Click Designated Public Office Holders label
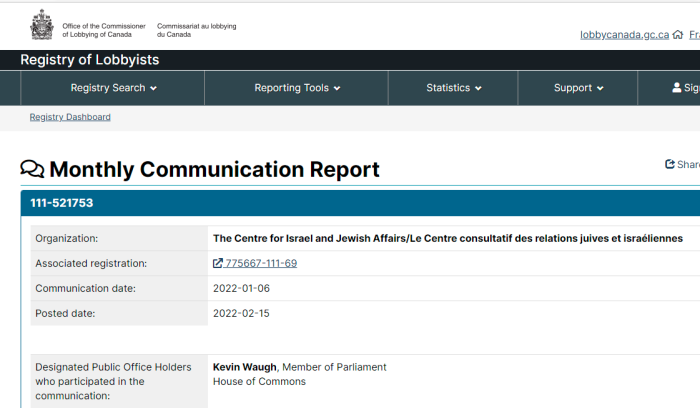Viewport: 700px width, 408px height. click(x=113, y=381)
